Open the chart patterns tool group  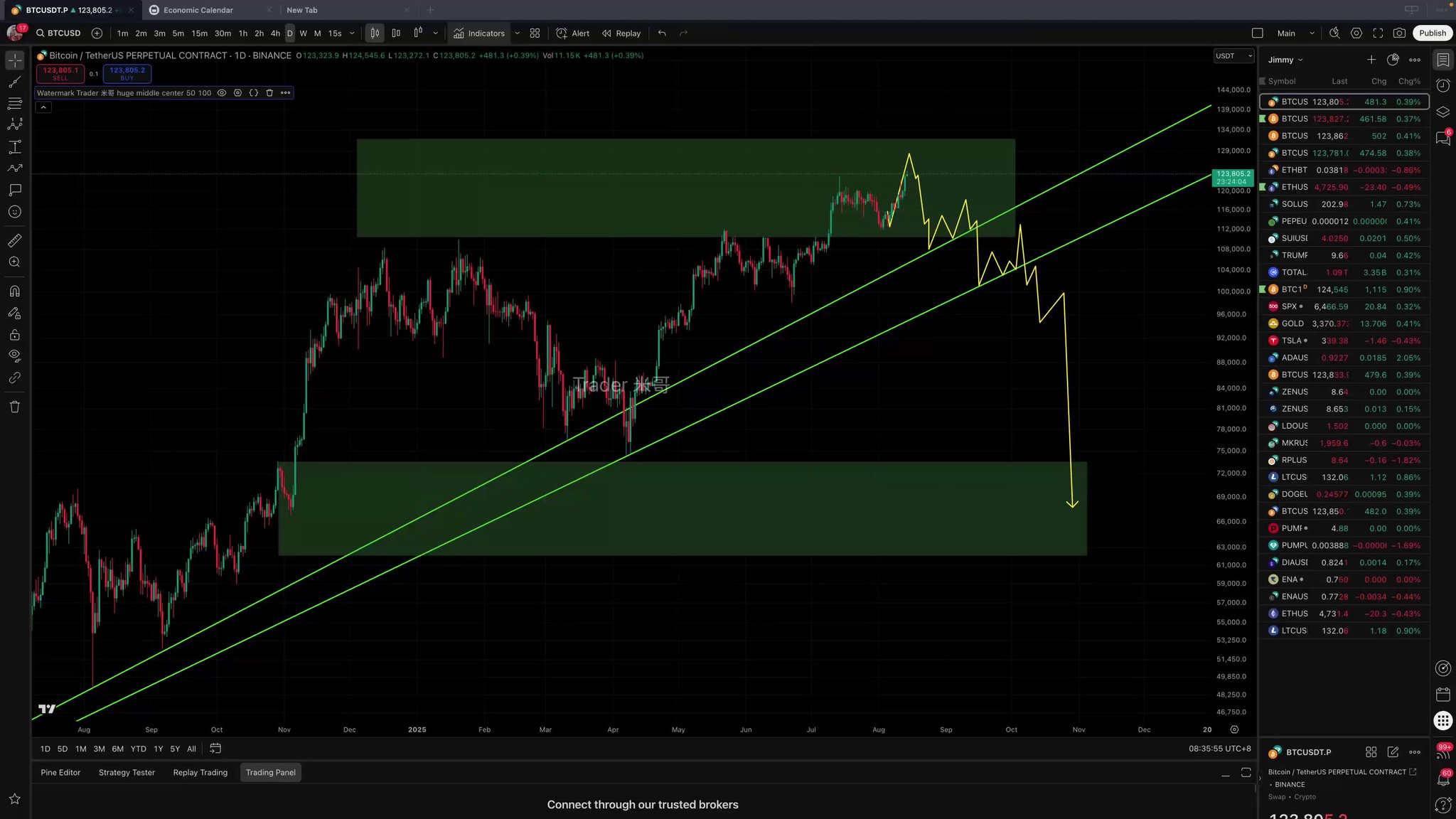pos(15,125)
